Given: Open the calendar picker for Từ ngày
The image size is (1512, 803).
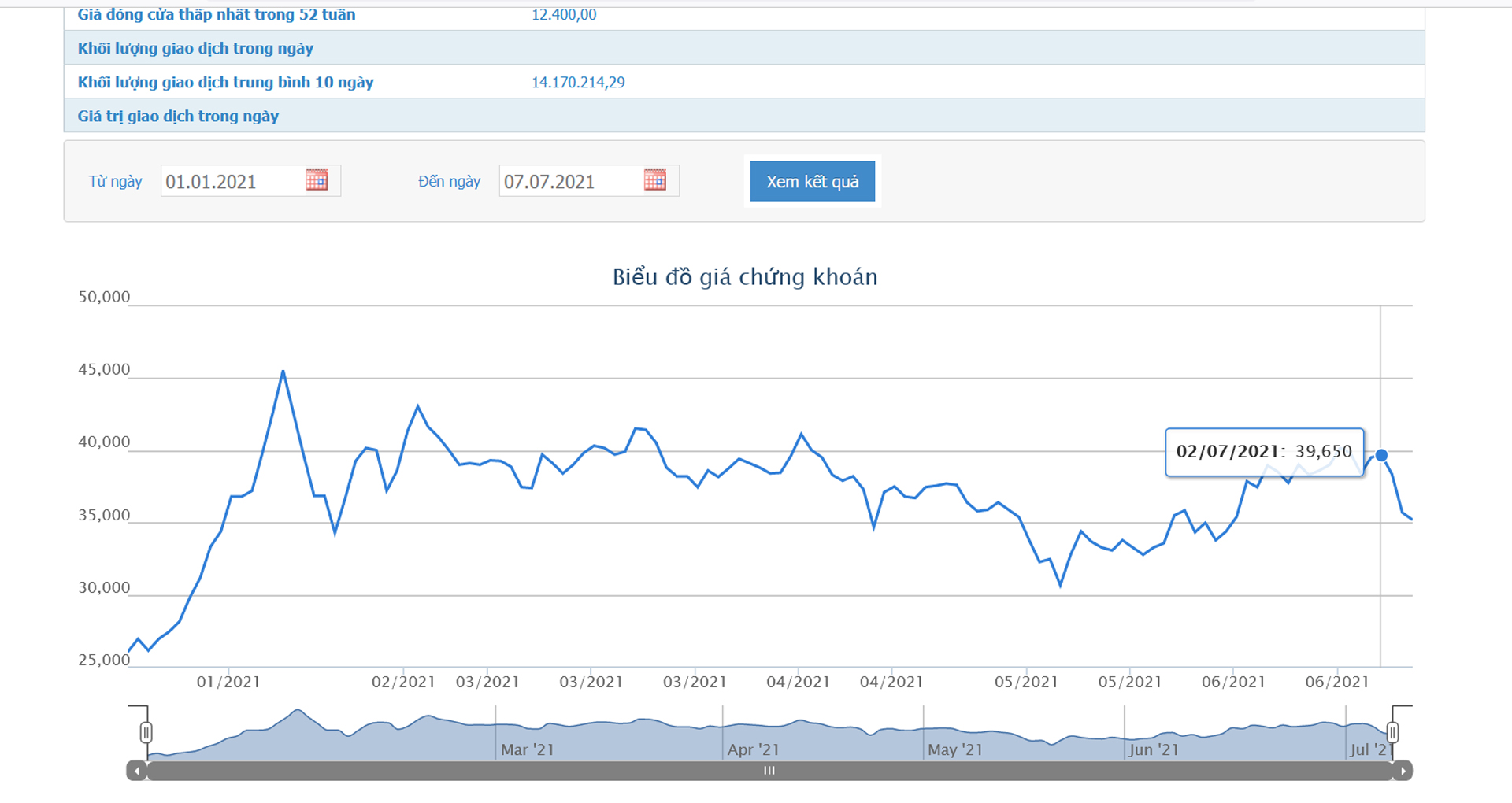Looking at the screenshot, I should click(x=316, y=180).
